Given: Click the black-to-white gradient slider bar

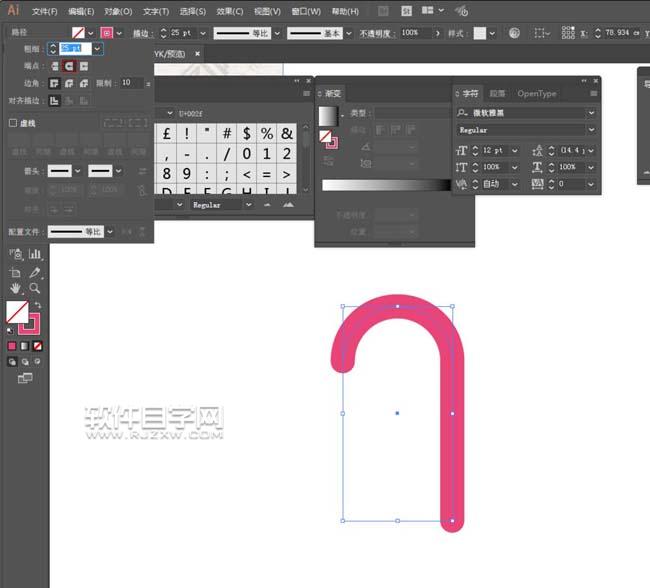Looking at the screenshot, I should pyautogui.click(x=384, y=185).
